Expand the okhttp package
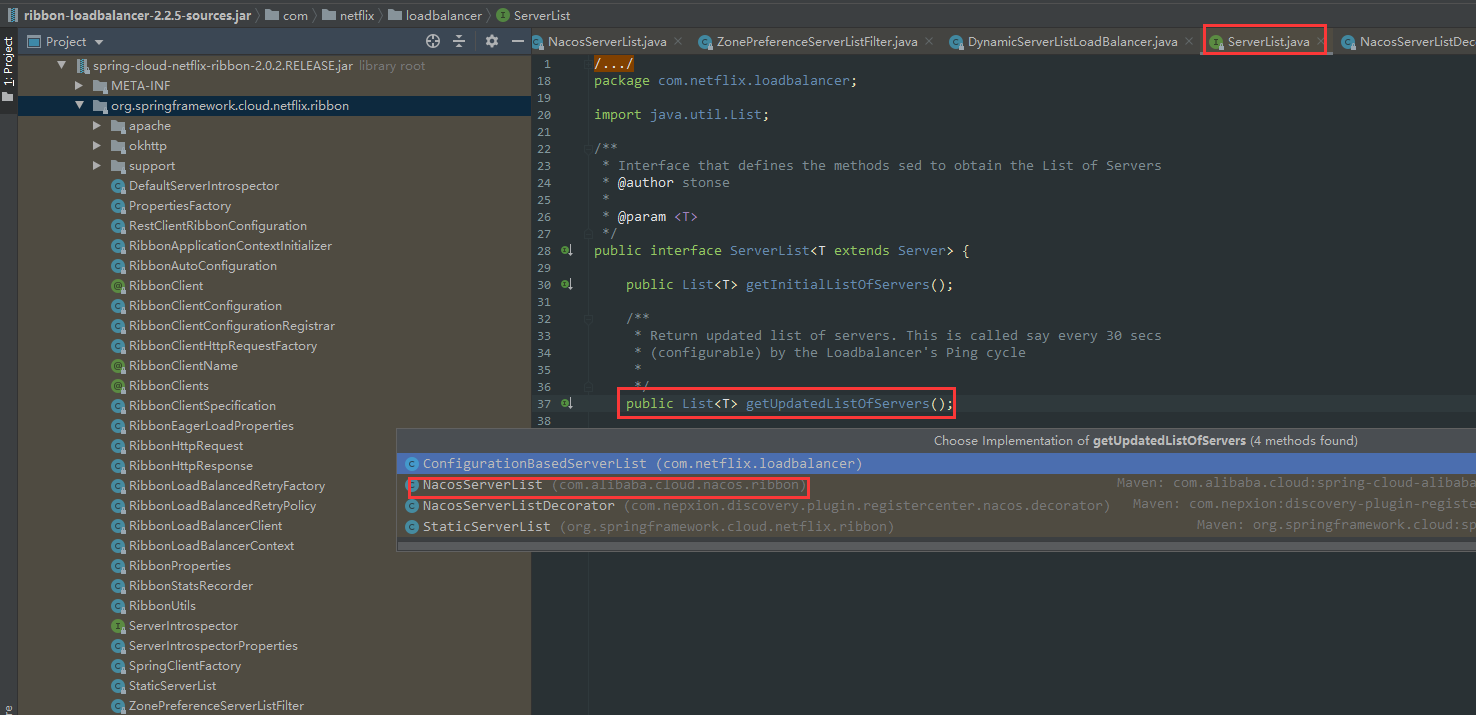 tap(98, 146)
